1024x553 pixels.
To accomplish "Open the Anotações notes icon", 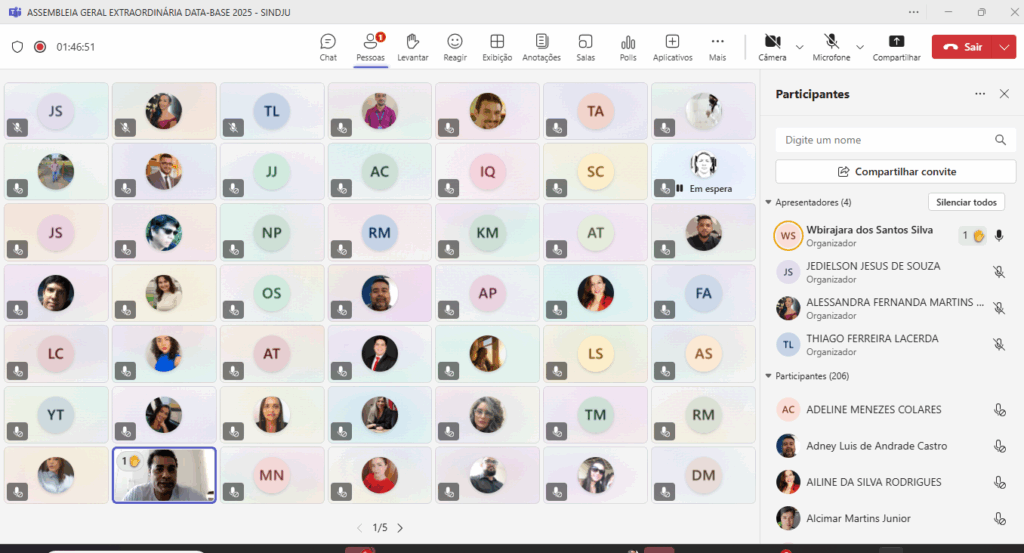I will pos(541,46).
